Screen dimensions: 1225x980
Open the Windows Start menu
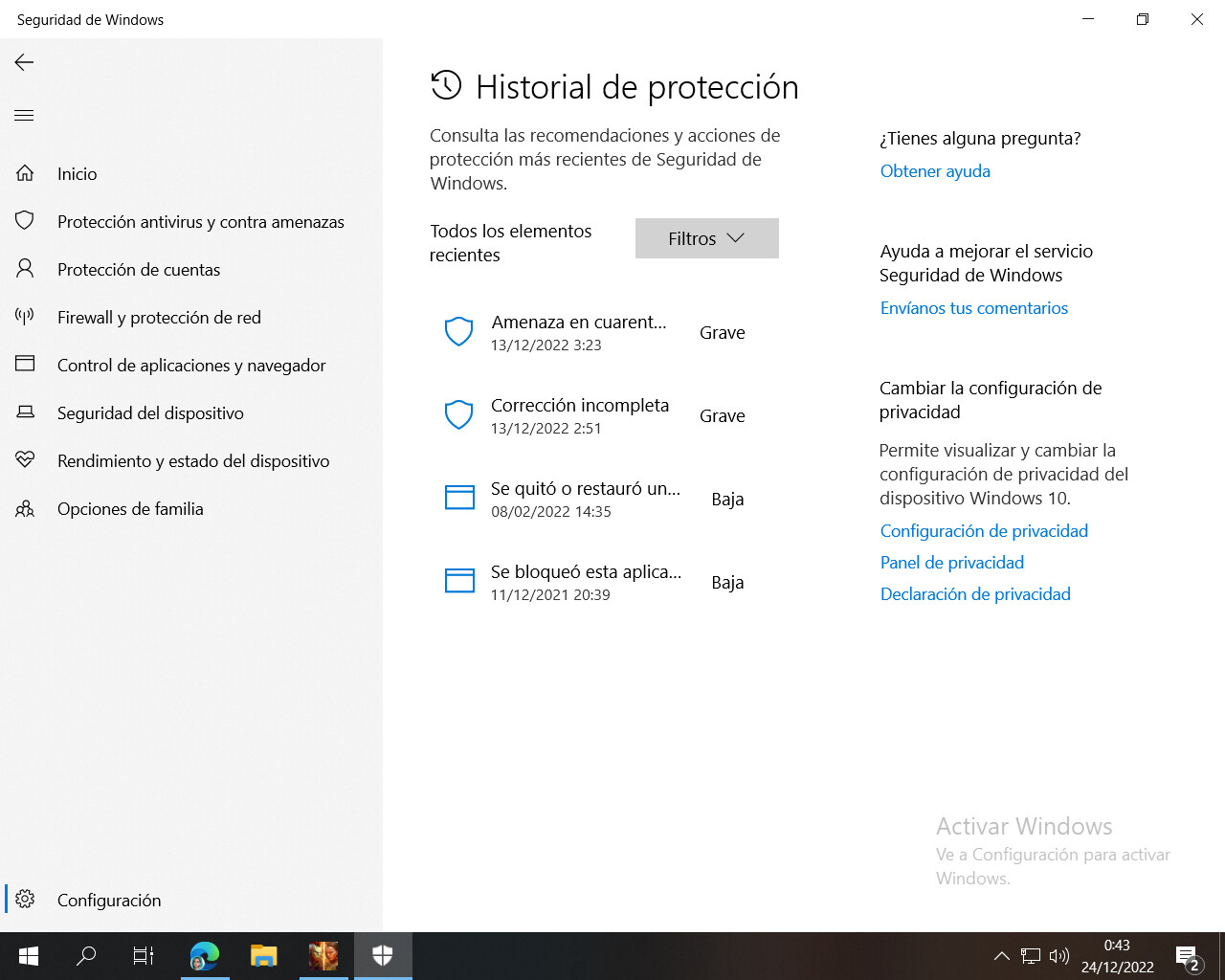click(x=29, y=956)
